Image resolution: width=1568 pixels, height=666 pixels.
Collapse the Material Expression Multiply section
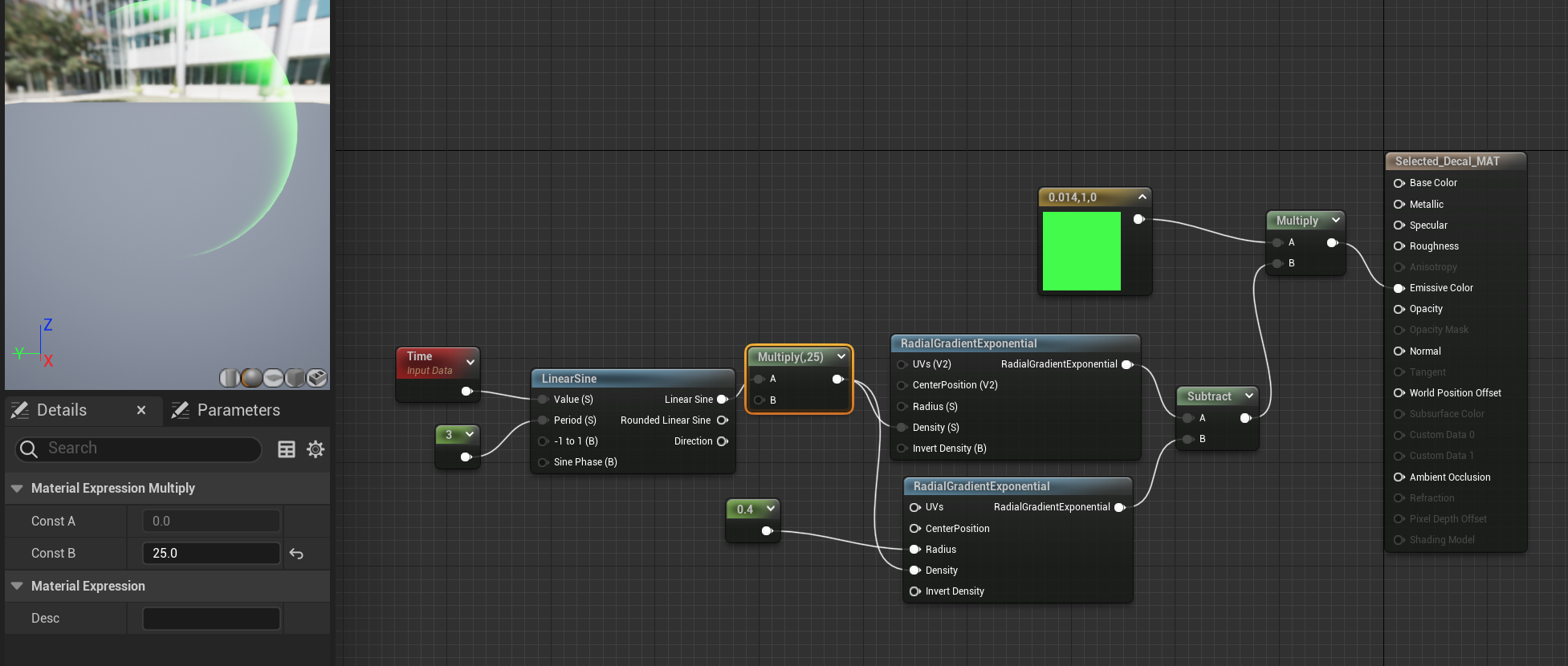tap(17, 488)
